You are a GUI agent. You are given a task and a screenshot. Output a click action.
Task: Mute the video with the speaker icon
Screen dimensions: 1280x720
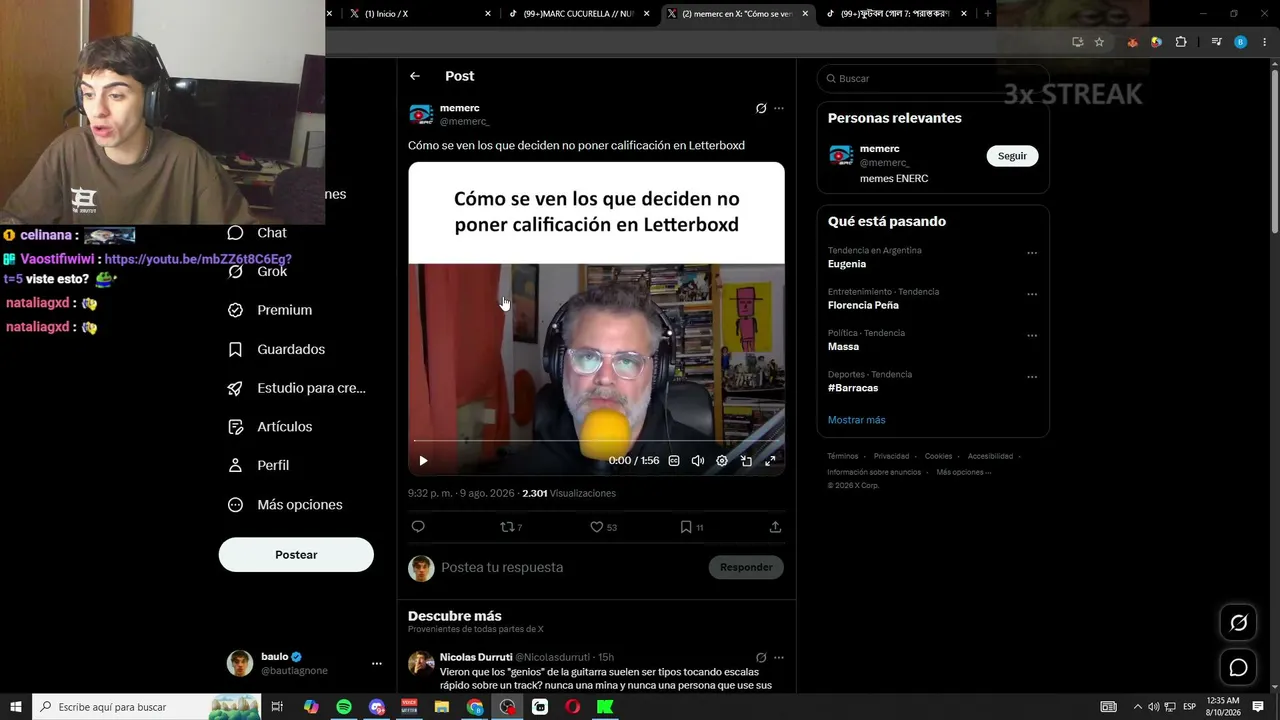pyautogui.click(x=698, y=461)
